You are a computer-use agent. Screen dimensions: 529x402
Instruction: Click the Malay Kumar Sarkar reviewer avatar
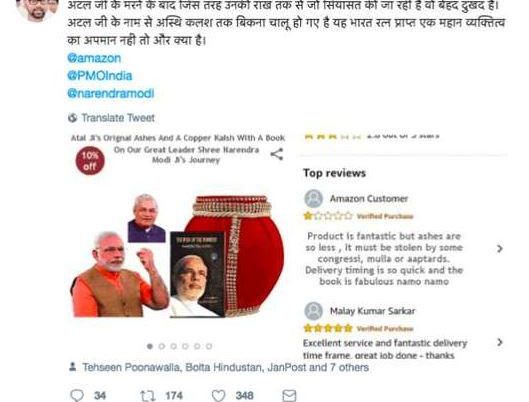tap(314, 311)
